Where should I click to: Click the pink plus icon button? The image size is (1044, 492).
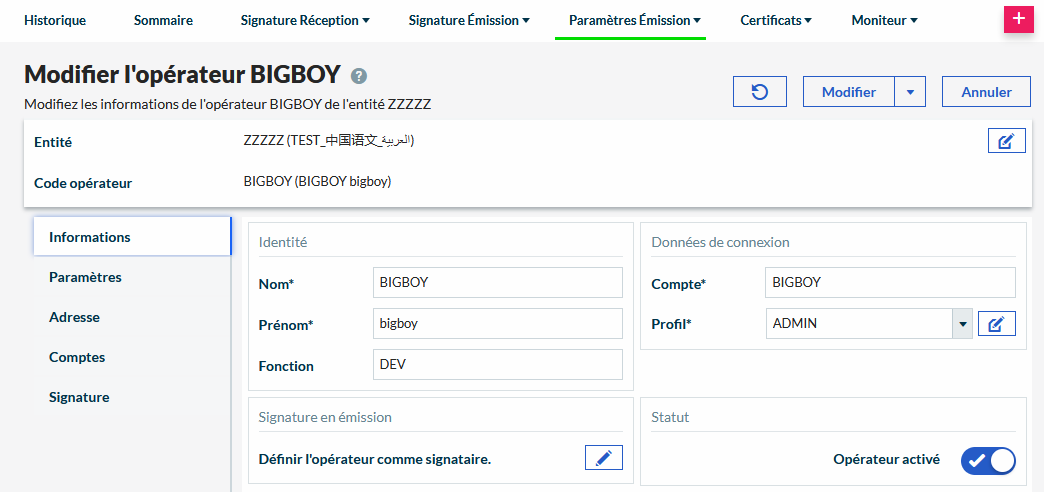pos(1018,20)
